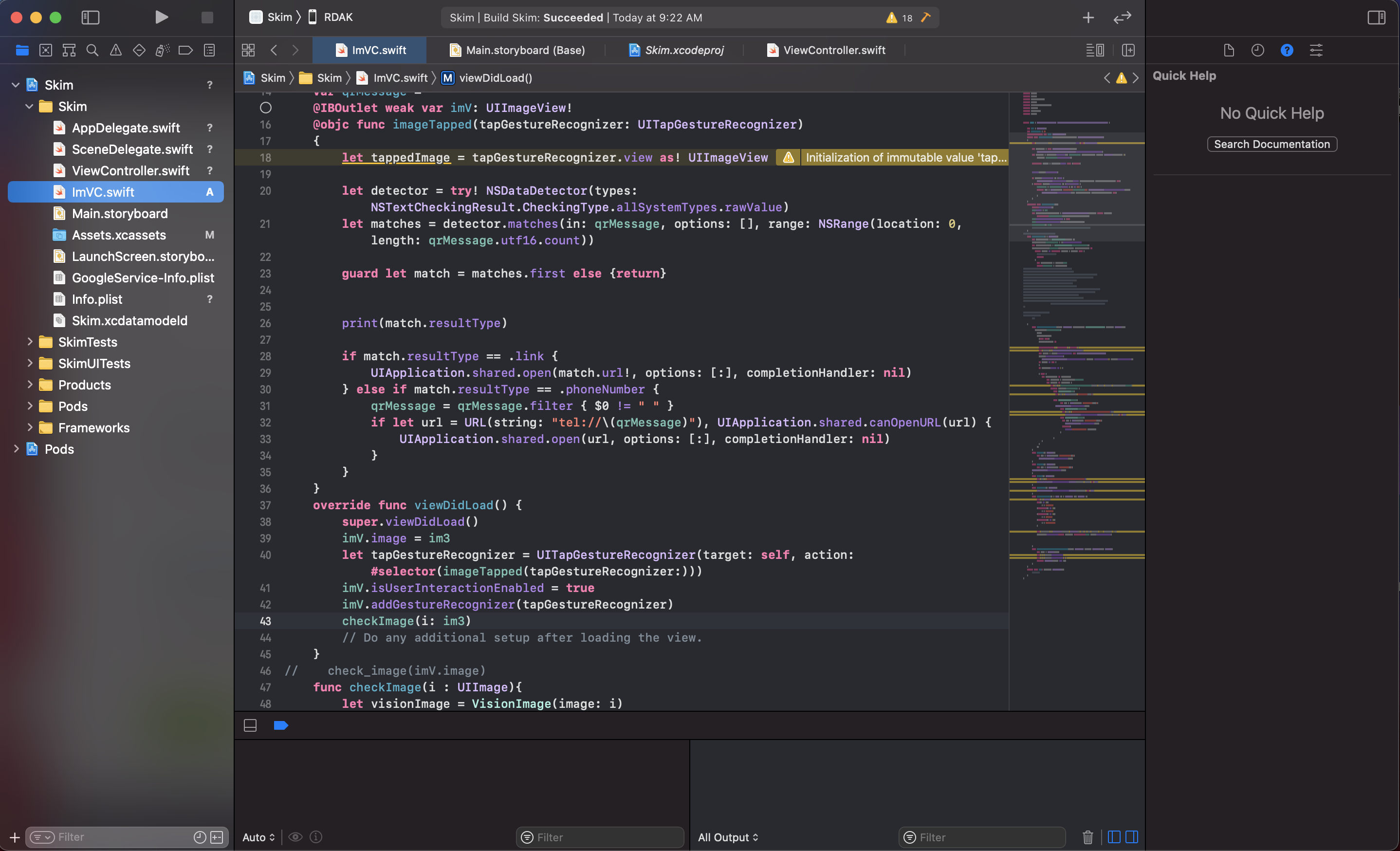Toggle the breakpoints activation blue arrow
The width and height of the screenshot is (1400, 851).
[x=281, y=725]
